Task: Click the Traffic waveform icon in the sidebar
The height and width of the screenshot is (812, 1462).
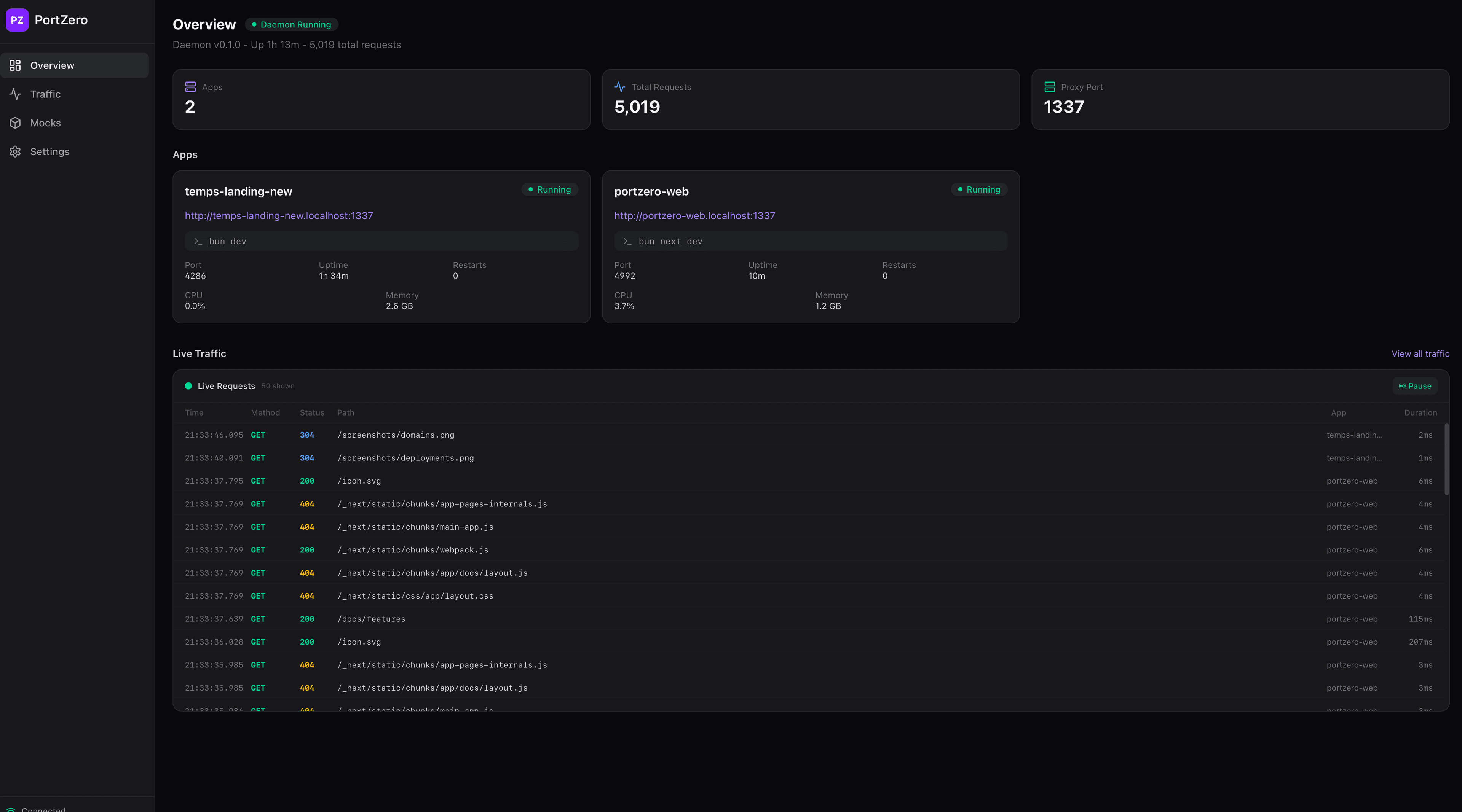Action: (x=15, y=94)
